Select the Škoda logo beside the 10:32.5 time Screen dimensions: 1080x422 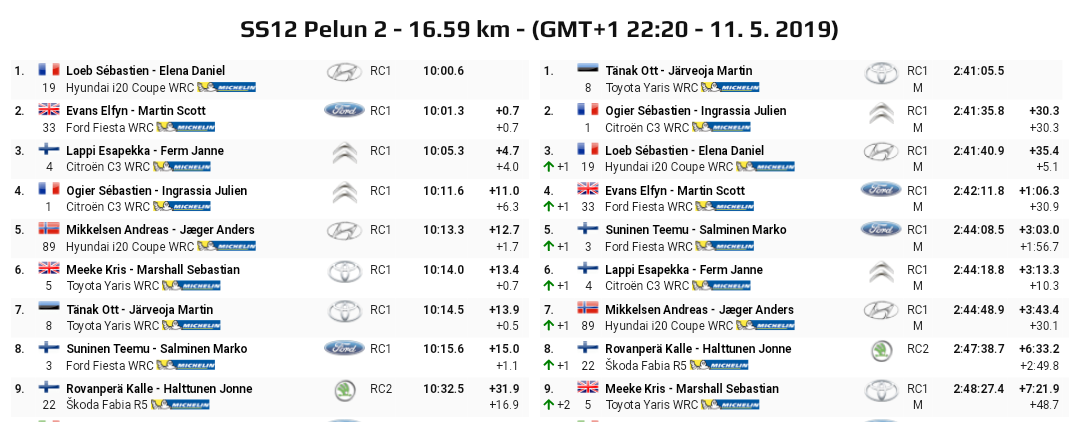pyautogui.click(x=343, y=390)
